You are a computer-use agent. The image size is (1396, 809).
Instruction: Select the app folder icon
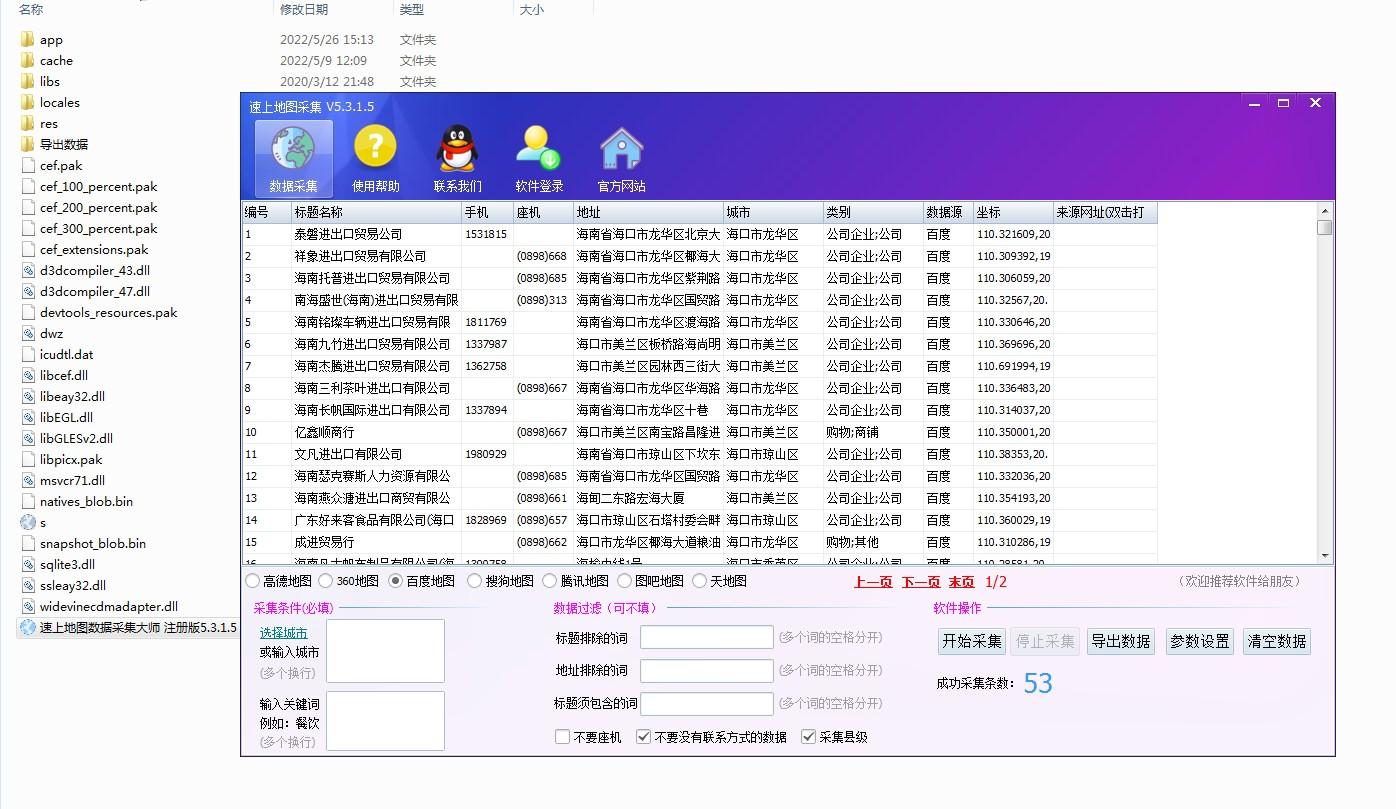point(27,40)
